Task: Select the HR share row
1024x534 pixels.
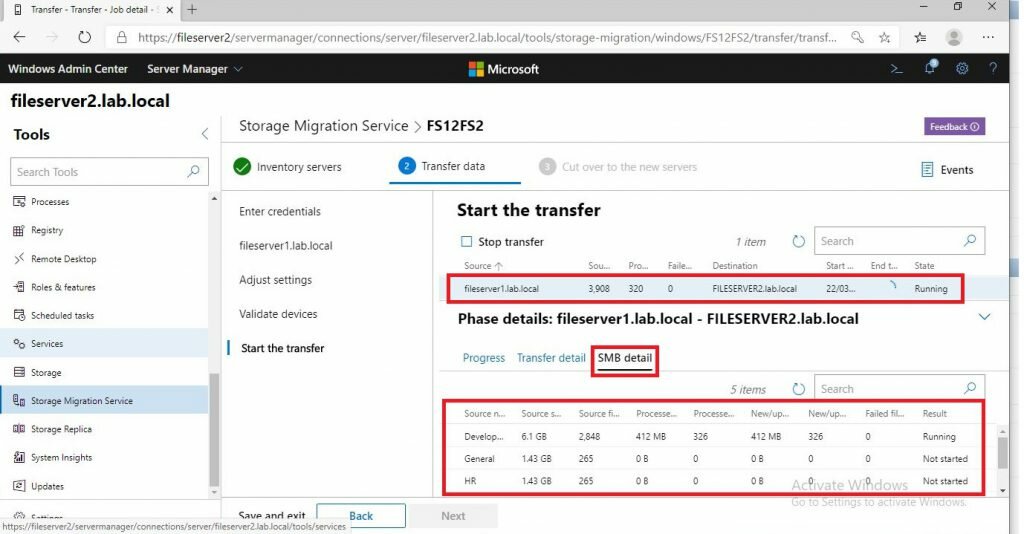Action: pyautogui.click(x=714, y=481)
